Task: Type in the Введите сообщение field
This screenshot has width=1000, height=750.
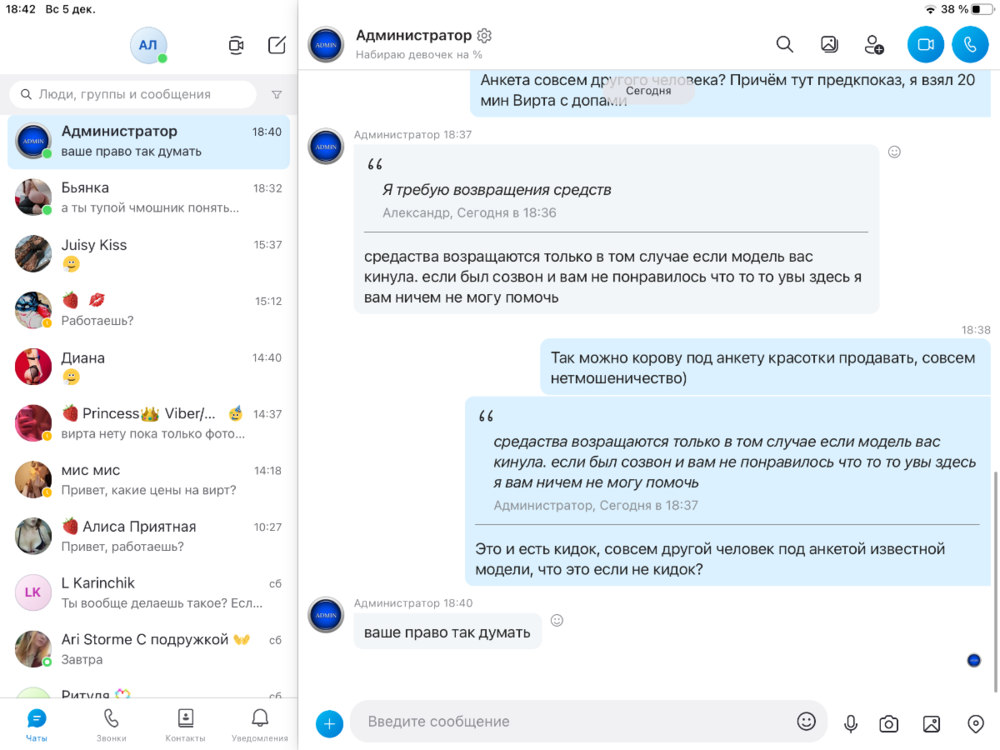Action: click(x=575, y=721)
